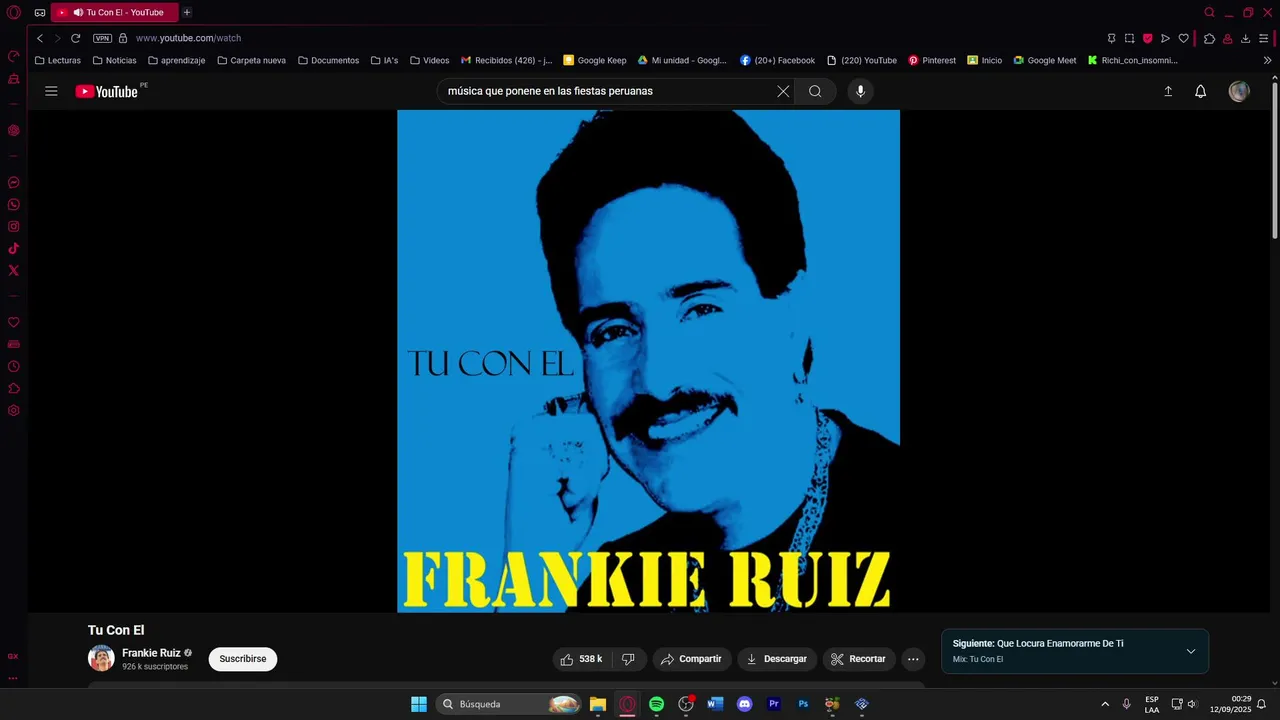Open Discord from Windows taskbar
1280x720 pixels.
click(744, 704)
